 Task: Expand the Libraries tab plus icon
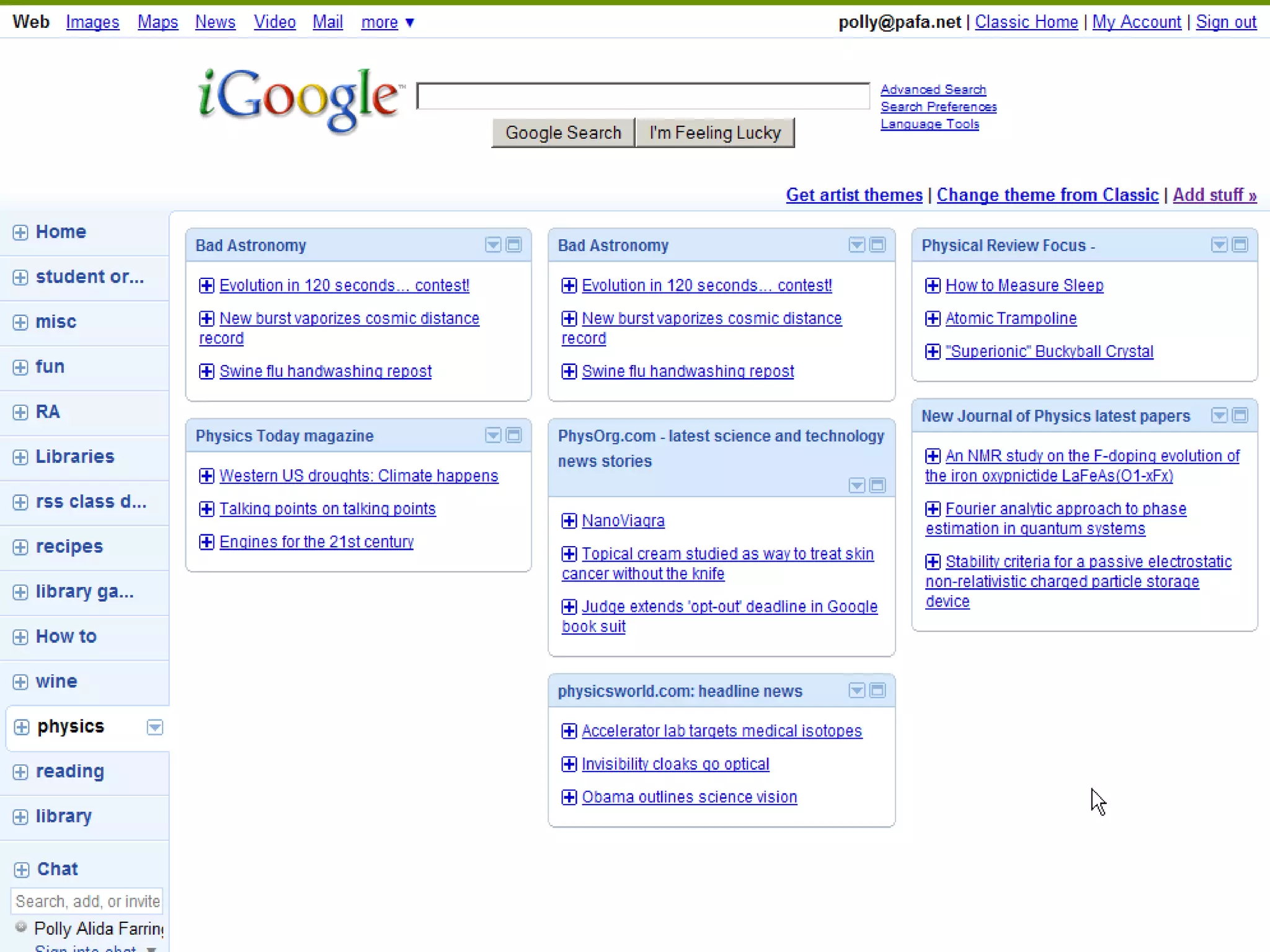pyautogui.click(x=20, y=457)
